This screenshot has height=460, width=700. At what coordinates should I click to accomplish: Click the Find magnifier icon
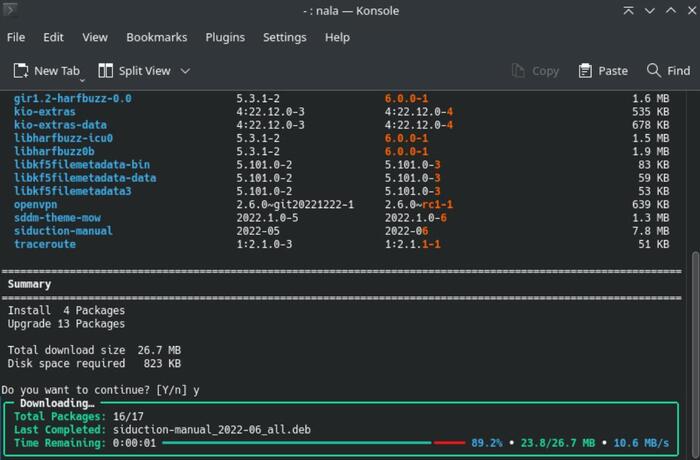[654, 71]
